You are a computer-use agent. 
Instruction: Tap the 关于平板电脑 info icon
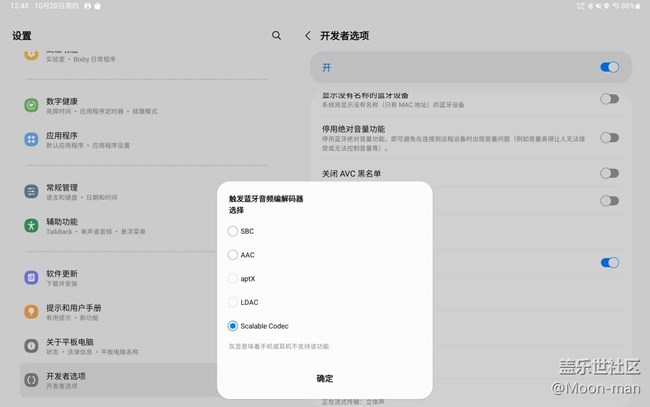31,346
